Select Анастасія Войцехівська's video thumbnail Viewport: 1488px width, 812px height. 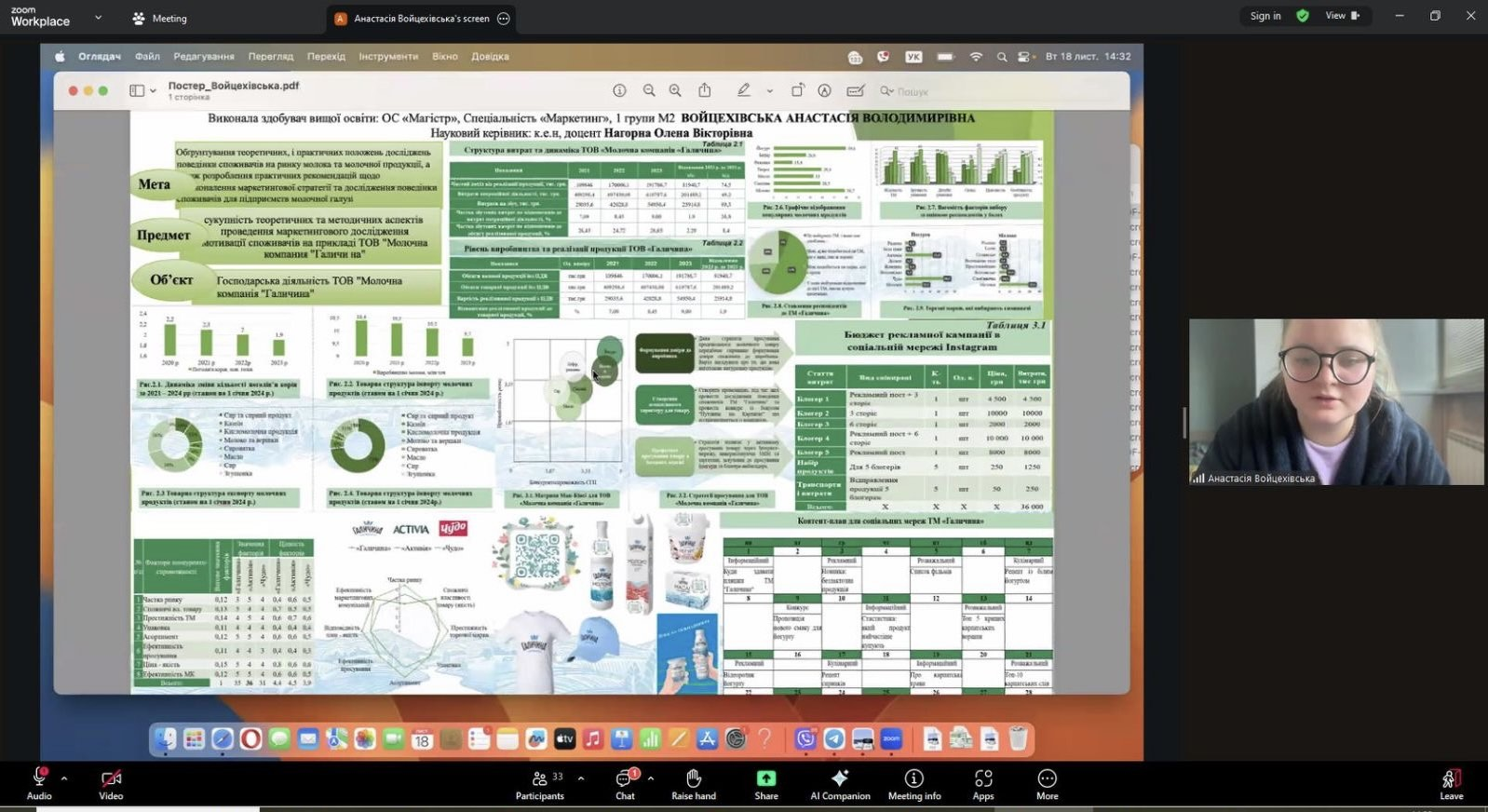[x=1336, y=401]
